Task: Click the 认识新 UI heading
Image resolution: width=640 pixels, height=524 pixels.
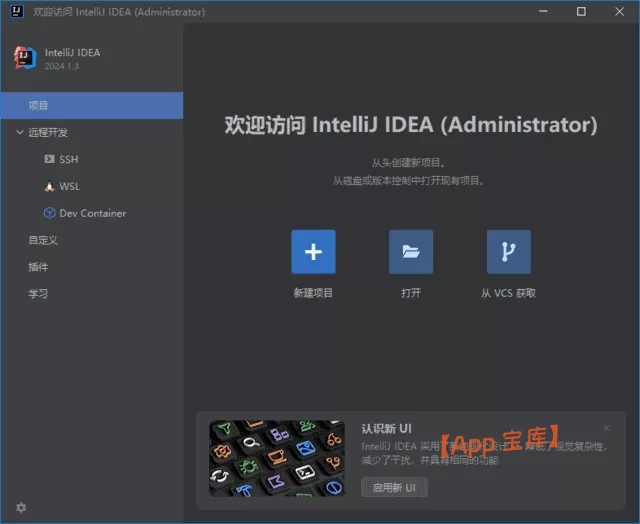Action: [x=387, y=429]
